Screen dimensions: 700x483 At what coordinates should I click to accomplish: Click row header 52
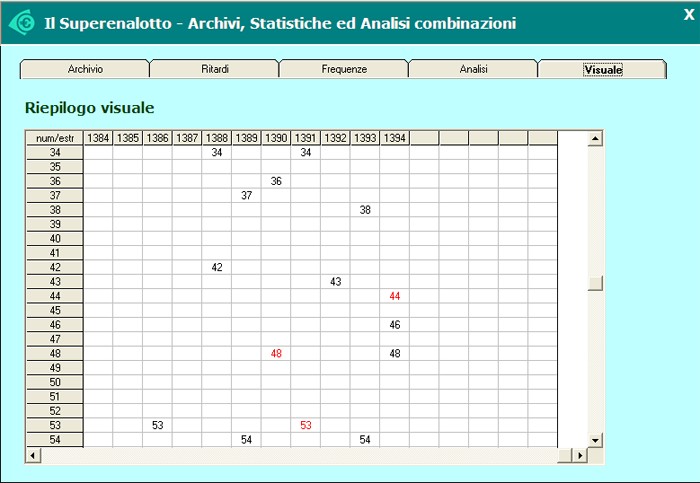[x=55, y=411]
